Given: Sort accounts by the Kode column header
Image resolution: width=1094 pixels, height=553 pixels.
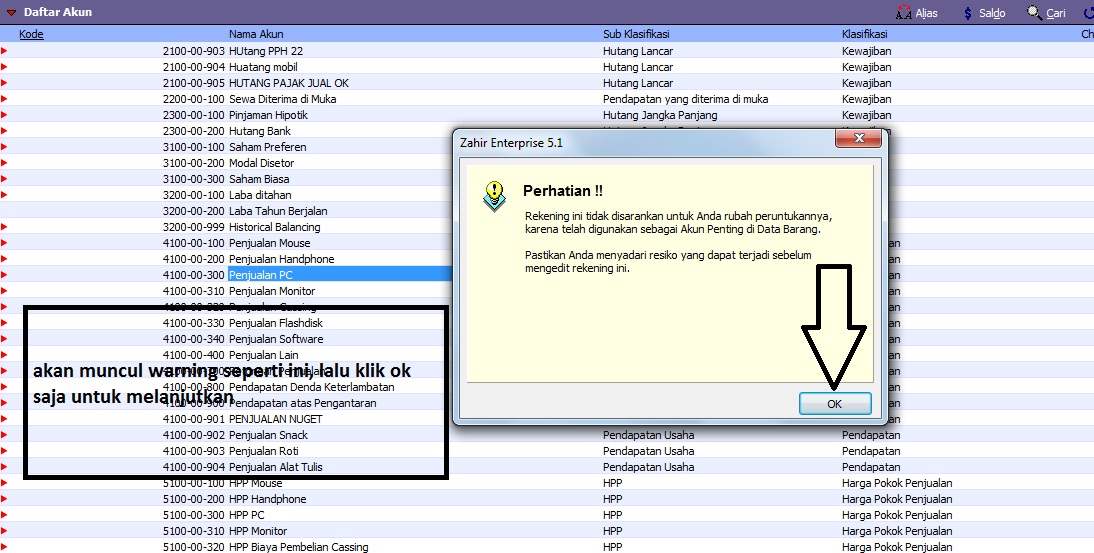Looking at the screenshot, I should (31, 34).
